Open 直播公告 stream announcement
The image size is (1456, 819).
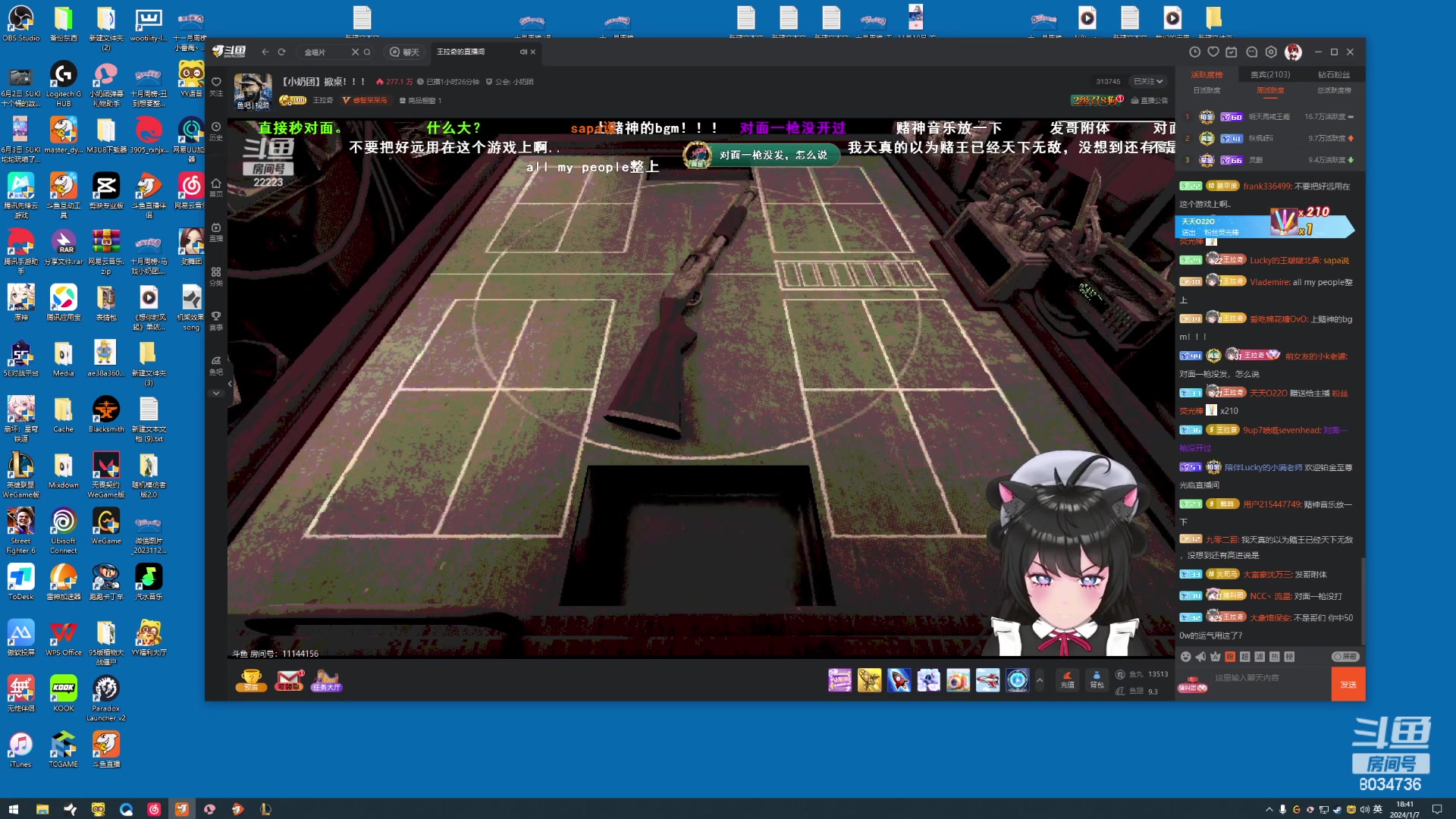[x=1150, y=100]
